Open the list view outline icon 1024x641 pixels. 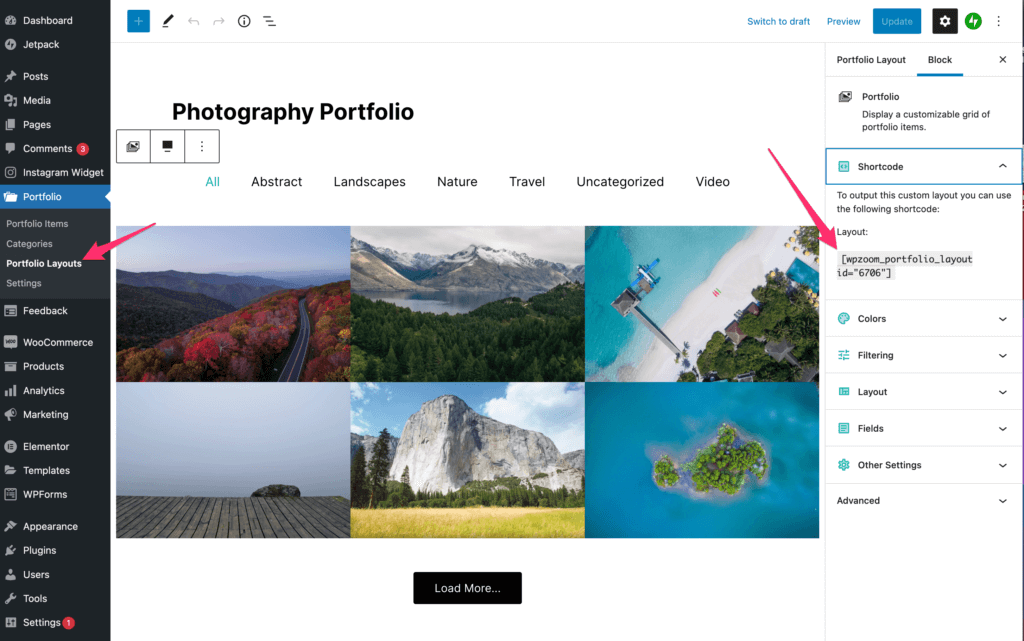[x=269, y=22]
